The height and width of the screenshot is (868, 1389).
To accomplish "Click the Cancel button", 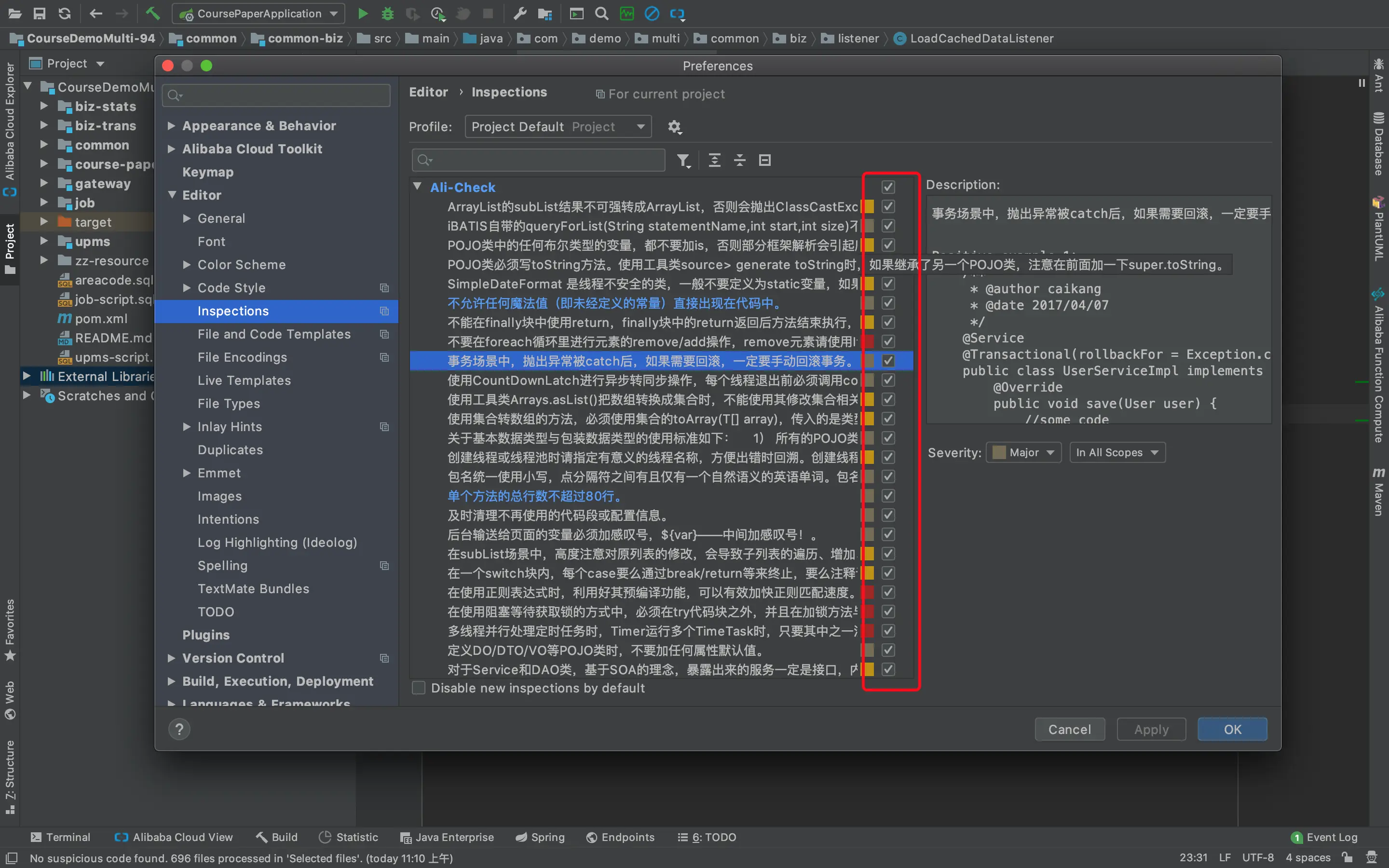I will click(1069, 729).
